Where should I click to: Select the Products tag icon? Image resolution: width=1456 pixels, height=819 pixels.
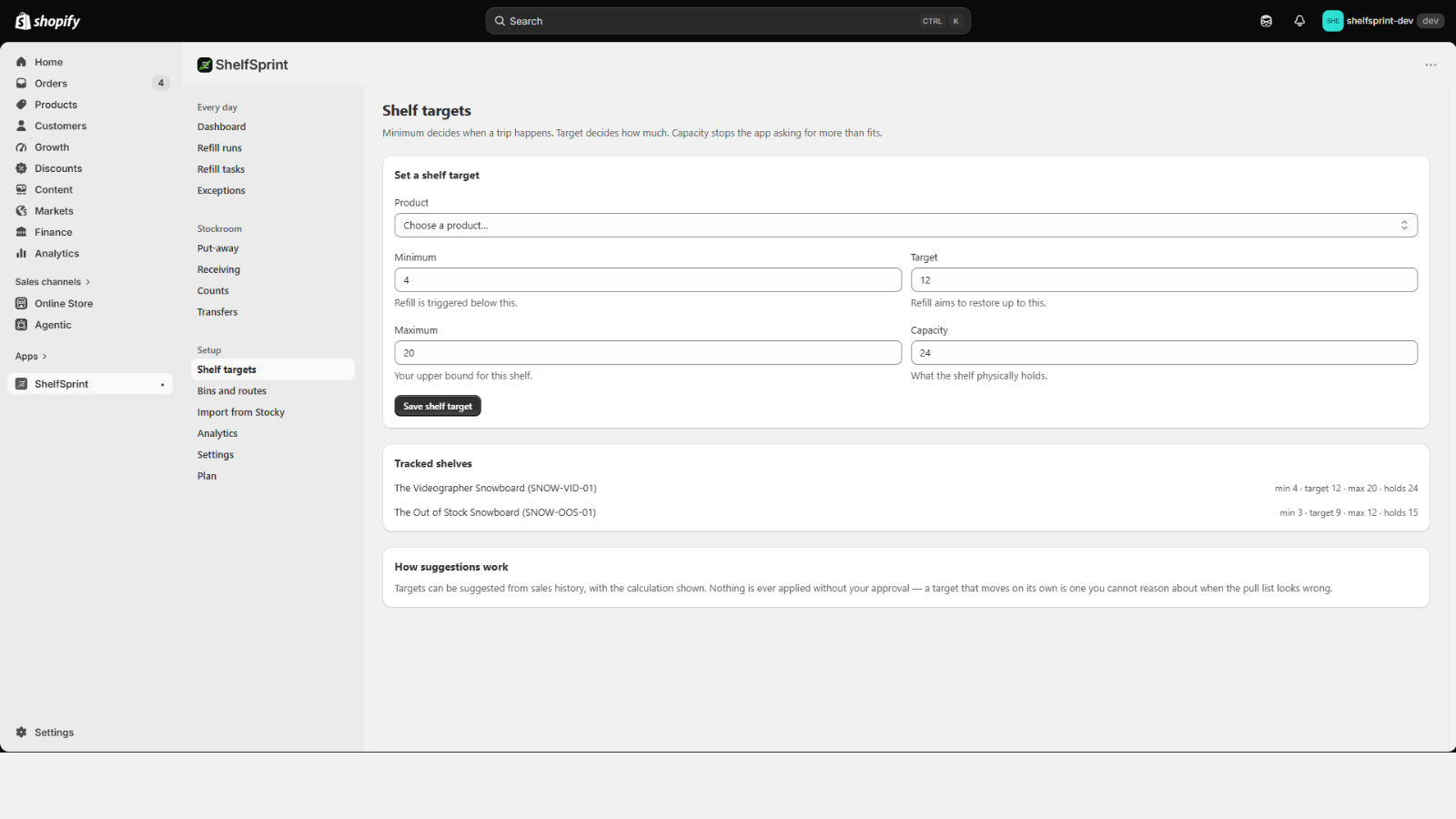(21, 105)
